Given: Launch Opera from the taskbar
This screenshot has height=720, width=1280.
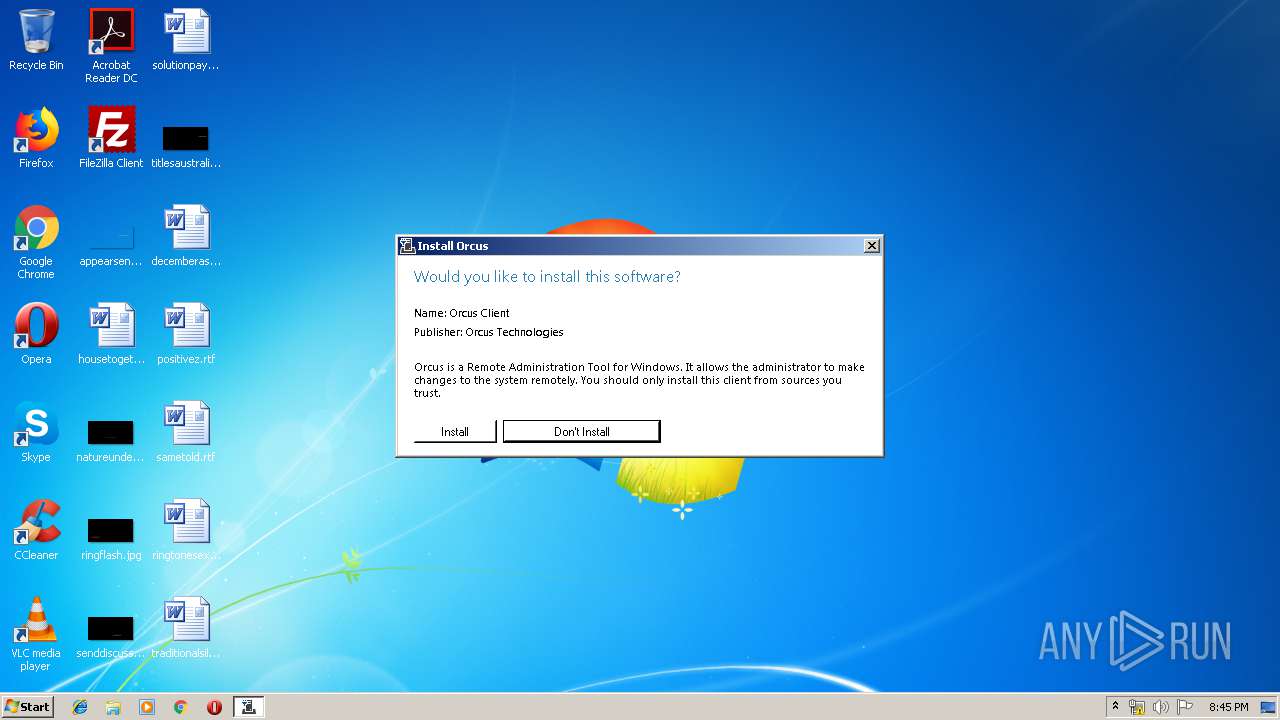Looking at the screenshot, I should point(214,707).
